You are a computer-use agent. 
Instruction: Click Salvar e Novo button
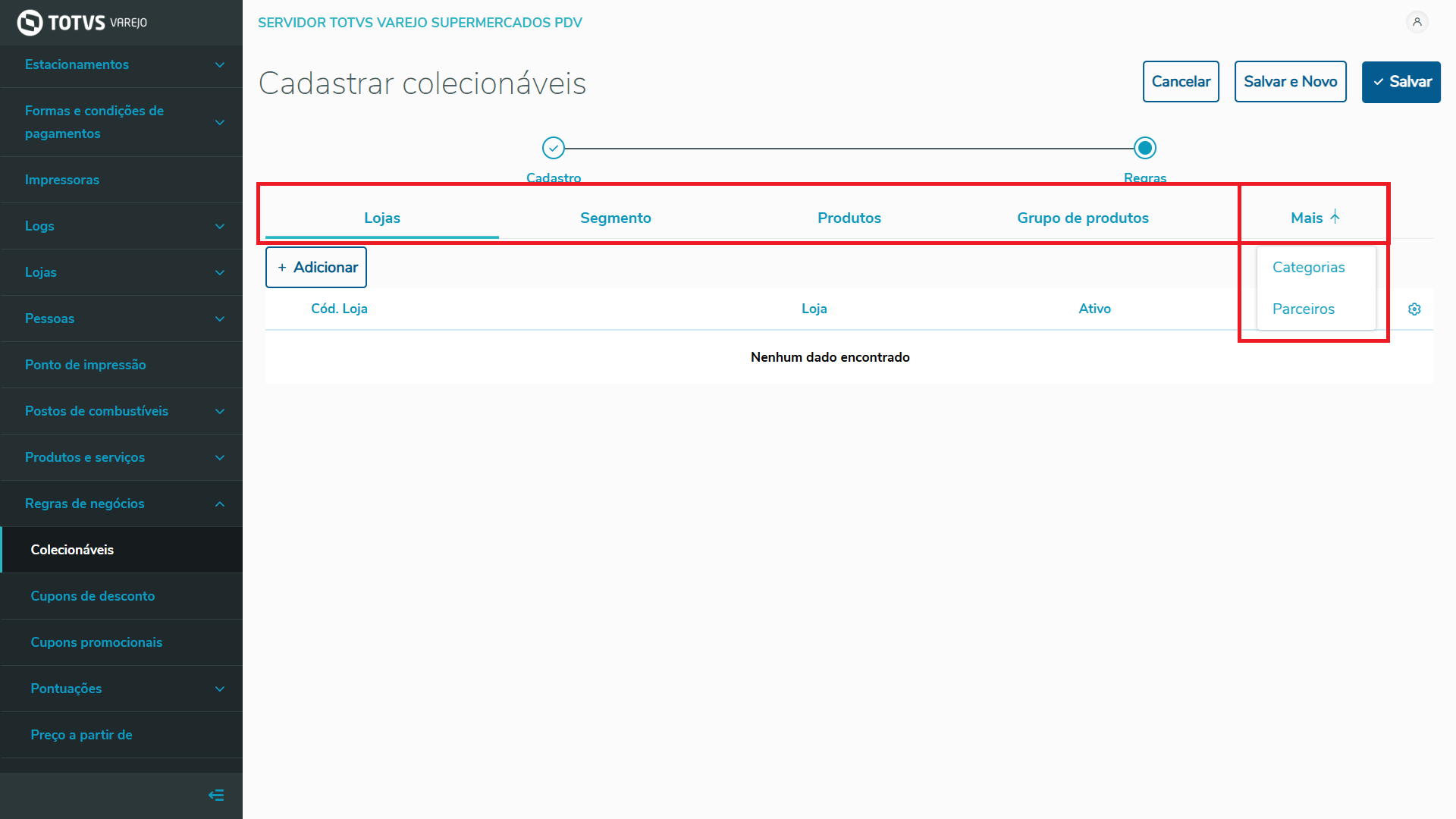tap(1290, 82)
